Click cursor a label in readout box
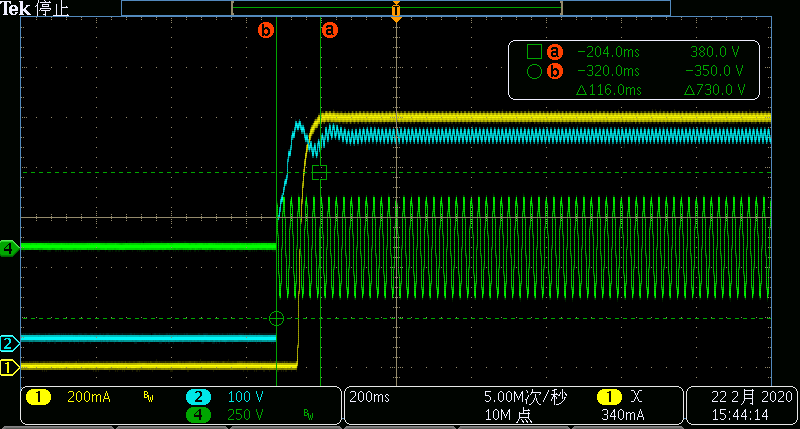Viewport: 800px width, 429px height. tap(555, 52)
